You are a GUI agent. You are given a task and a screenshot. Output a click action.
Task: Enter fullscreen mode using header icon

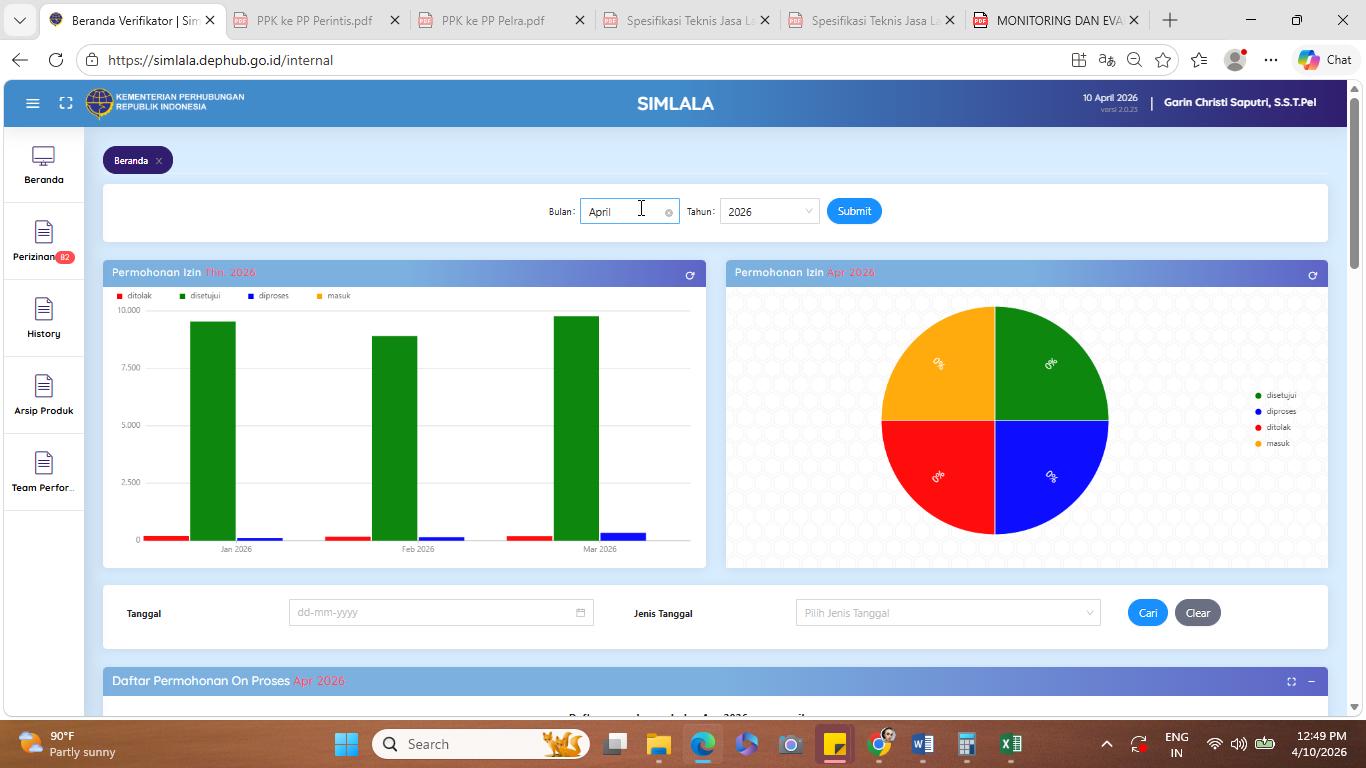66,103
